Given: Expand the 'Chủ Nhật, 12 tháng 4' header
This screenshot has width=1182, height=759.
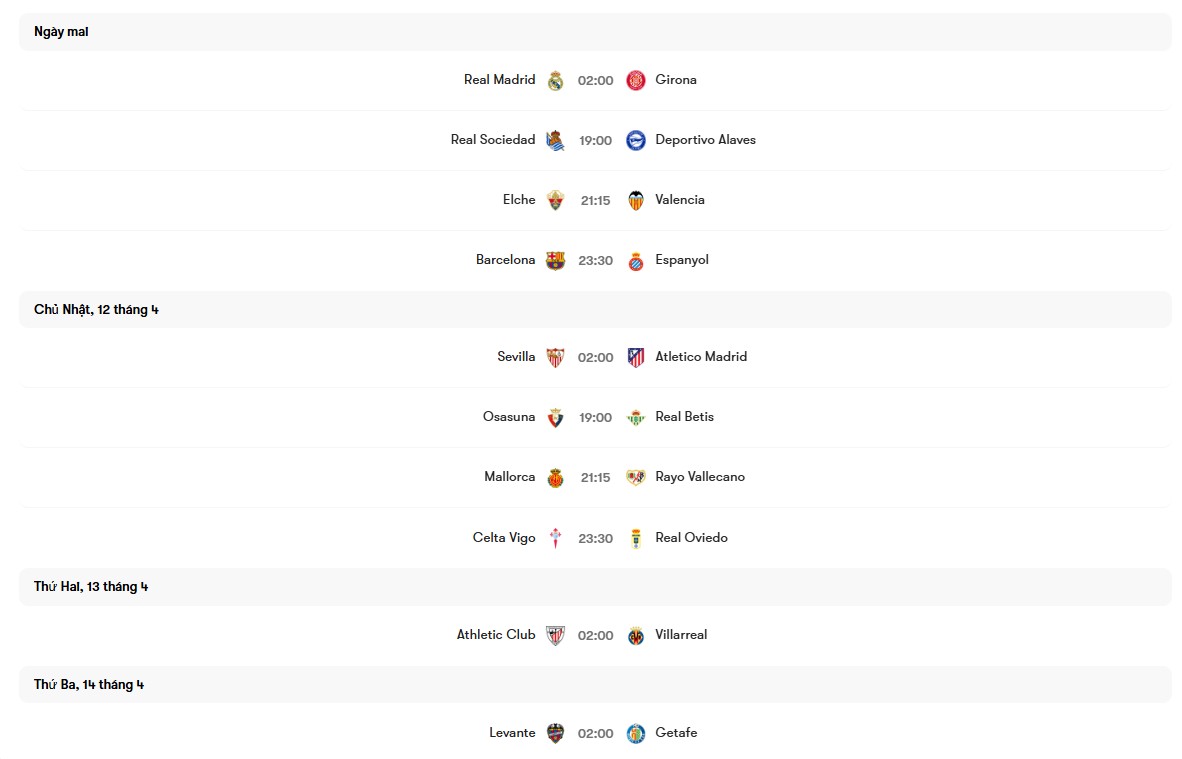Looking at the screenshot, I should point(96,309).
